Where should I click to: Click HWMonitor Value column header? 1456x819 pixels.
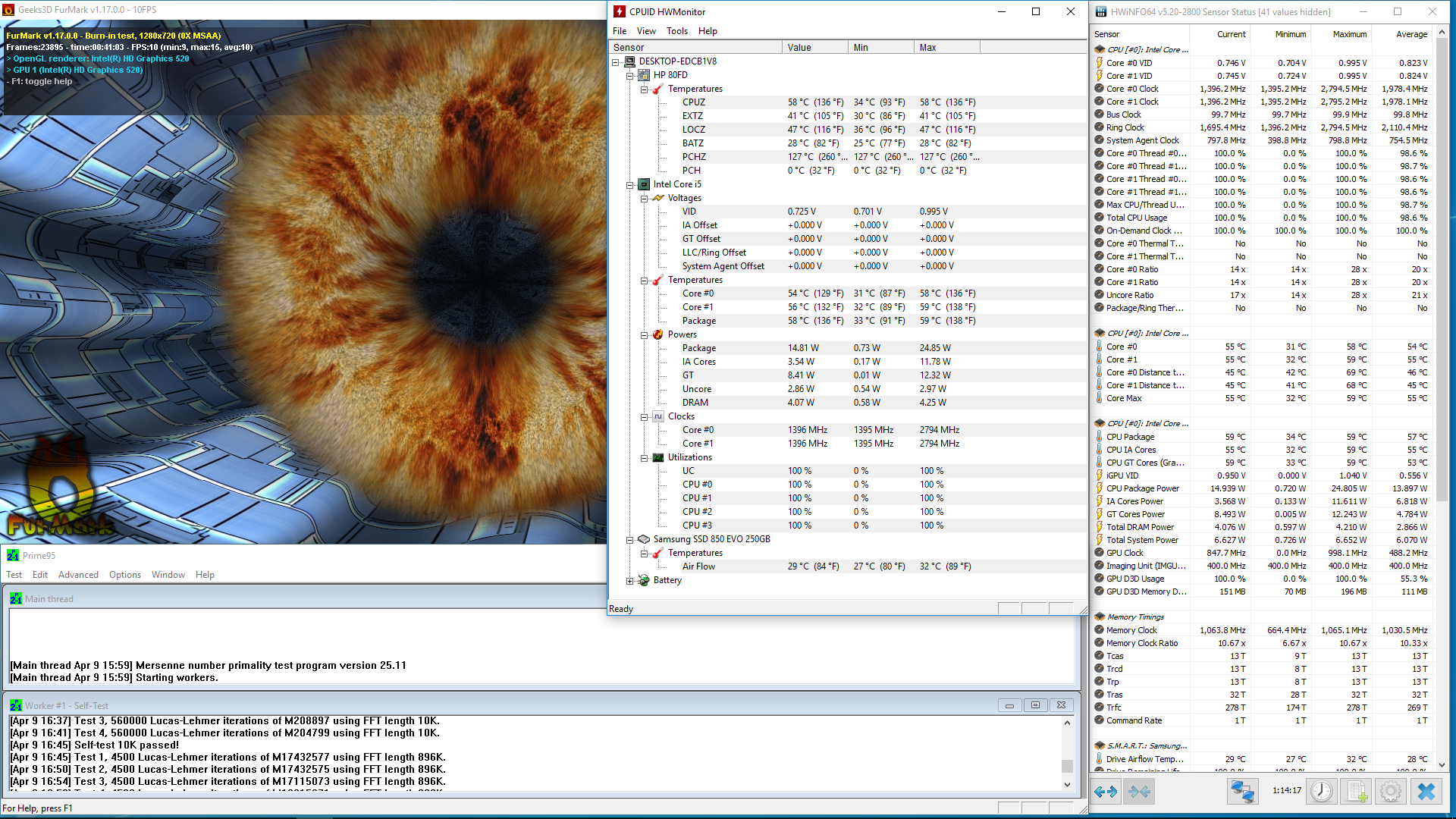point(815,47)
